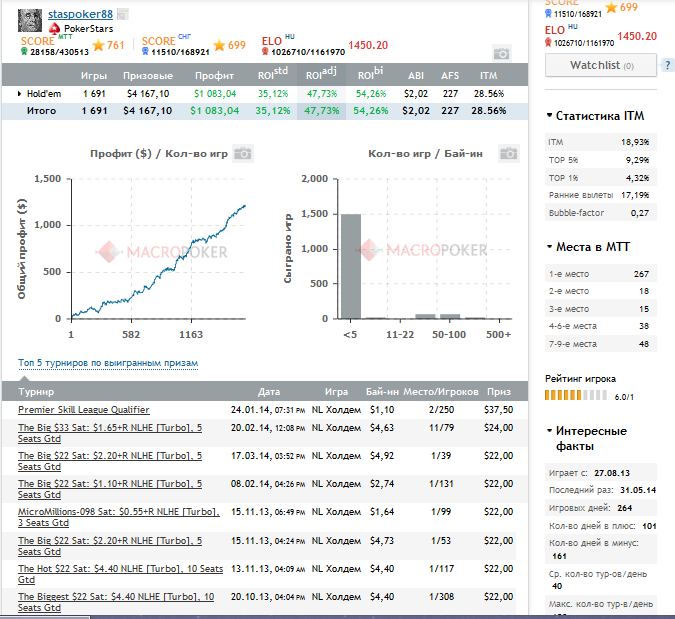
Task: Click the Ранние вылеты 17,19% row
Action: (x=601, y=195)
